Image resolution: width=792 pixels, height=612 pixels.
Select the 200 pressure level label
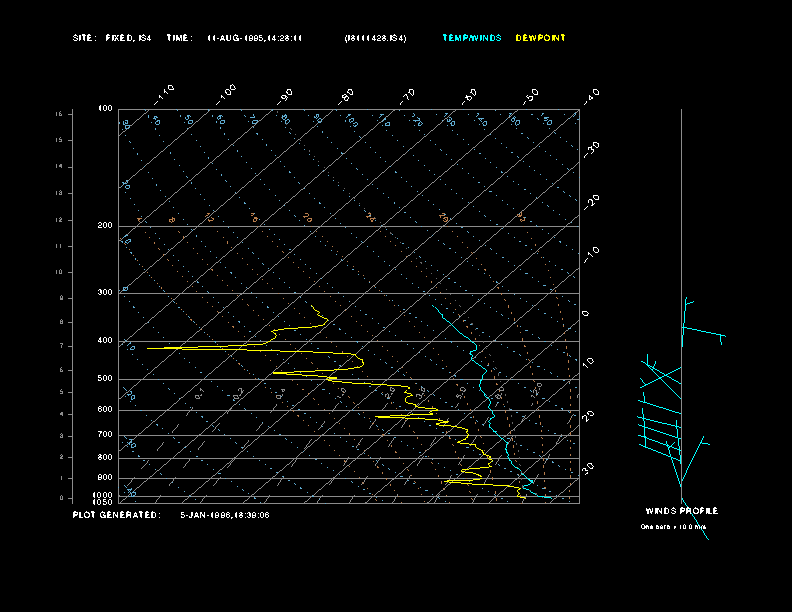click(105, 226)
